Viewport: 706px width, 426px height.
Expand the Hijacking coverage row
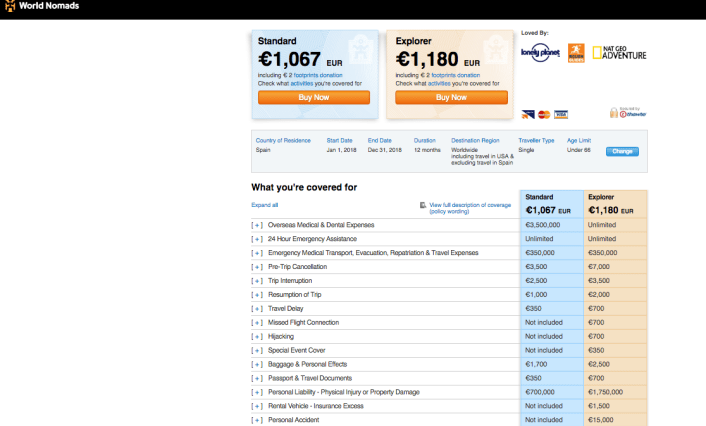(x=257, y=337)
